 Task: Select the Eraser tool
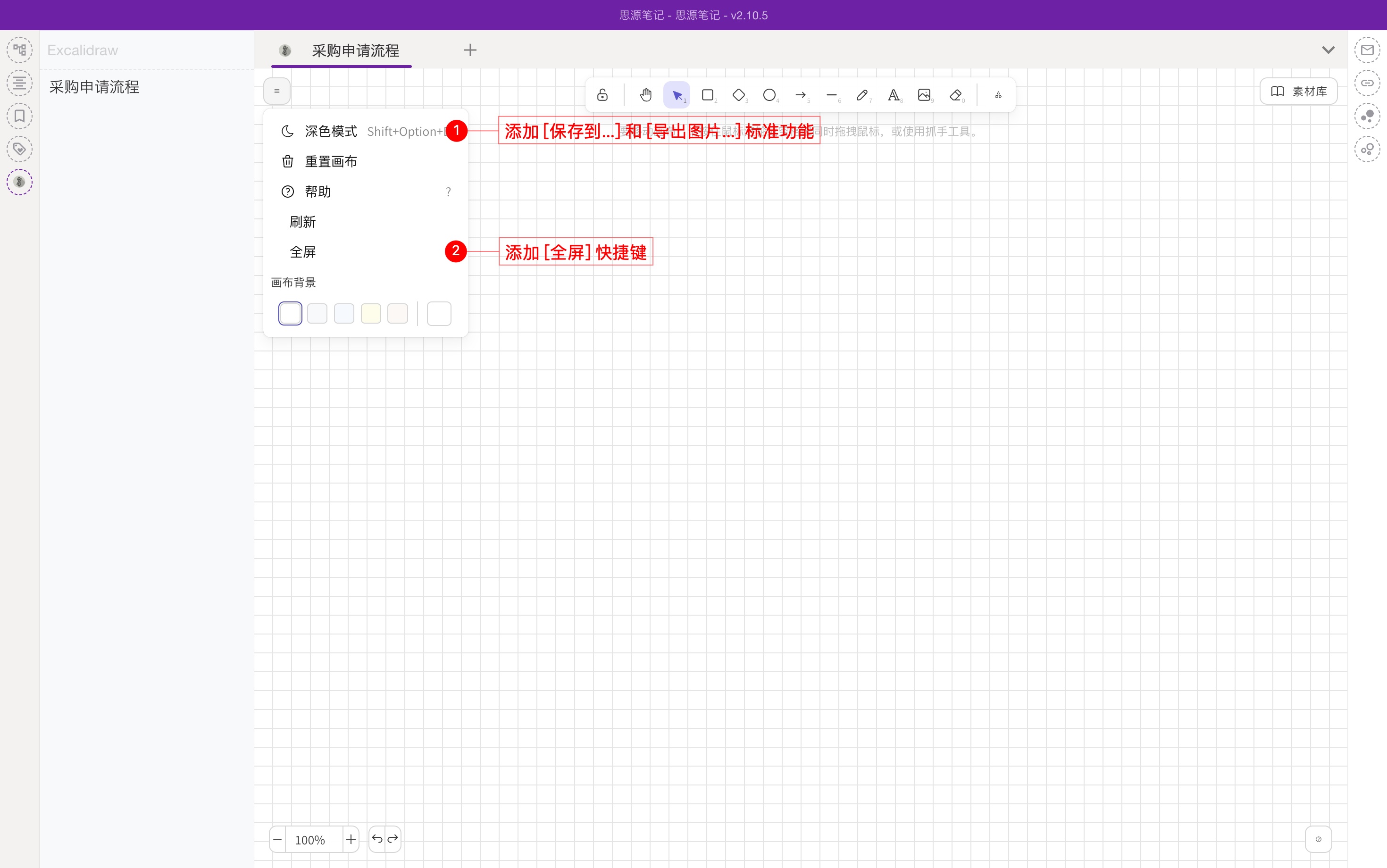(955, 95)
